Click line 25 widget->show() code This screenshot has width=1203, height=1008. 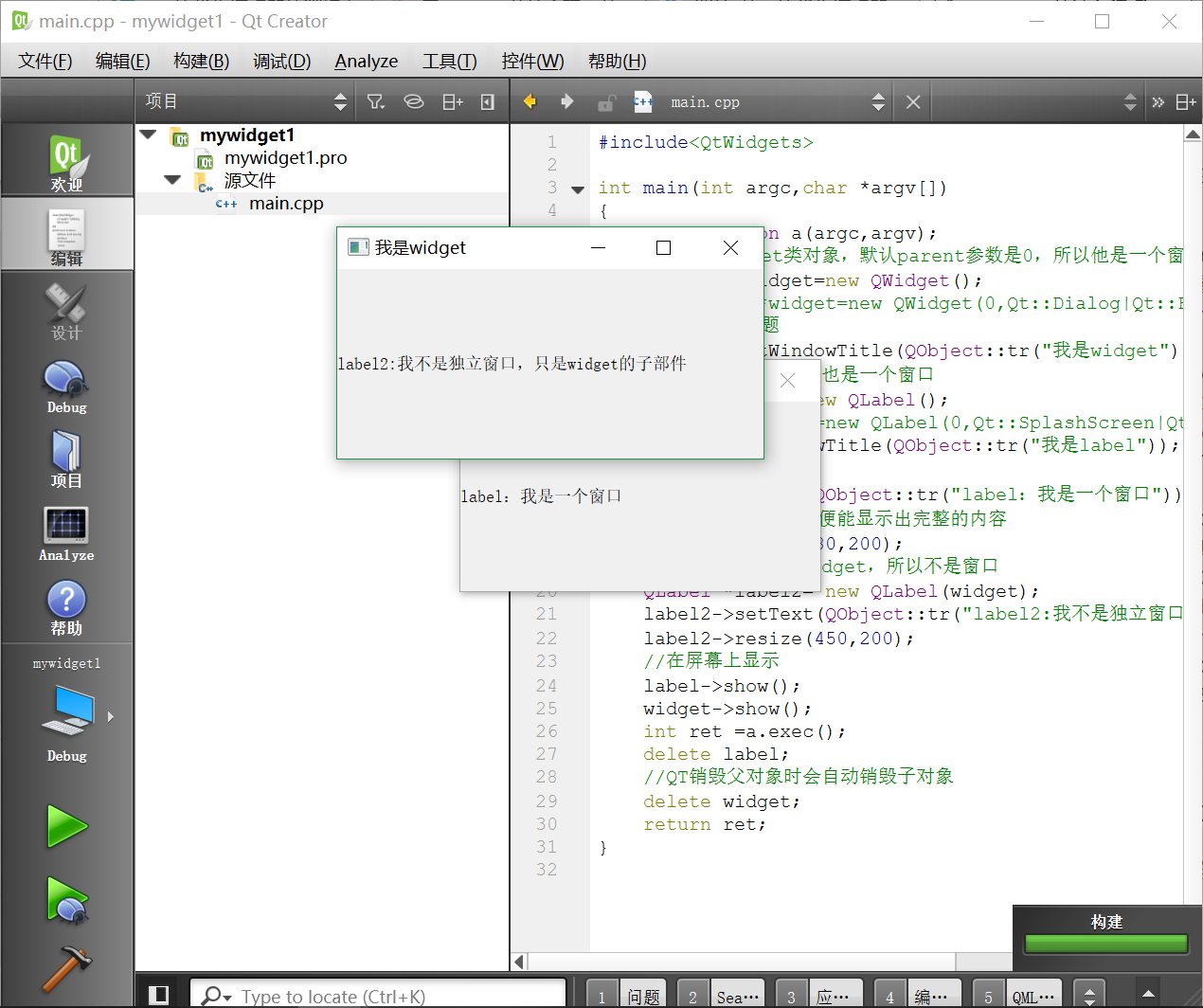pos(727,709)
